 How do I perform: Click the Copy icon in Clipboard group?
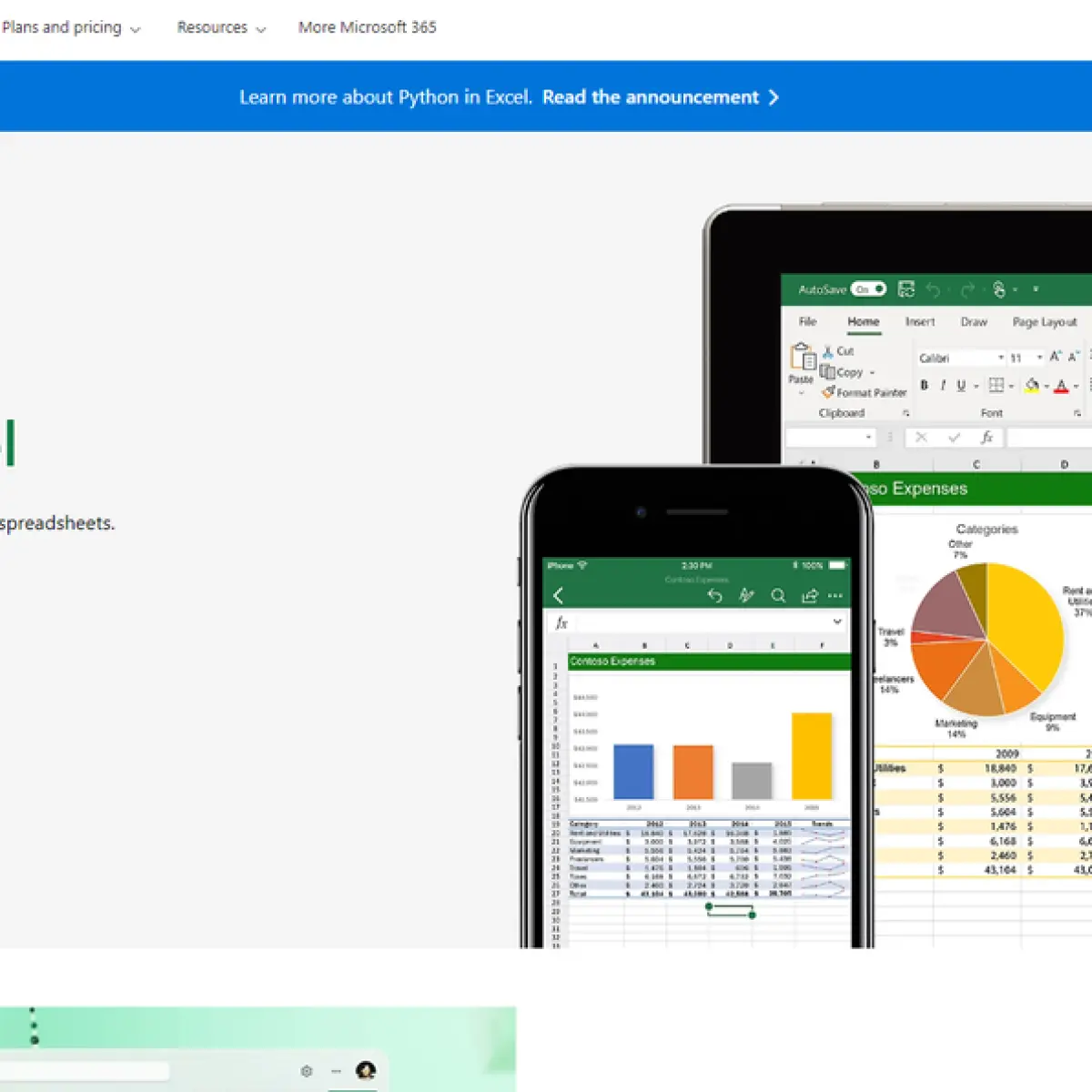click(x=827, y=371)
